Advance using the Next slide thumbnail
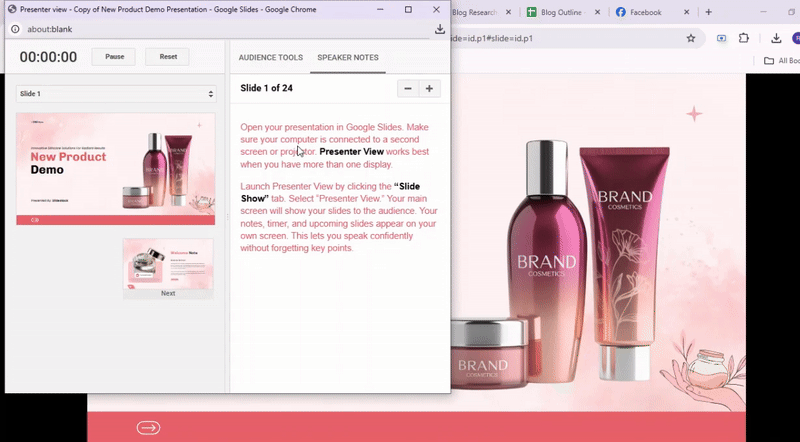Viewport: 800px width, 442px height. [168, 266]
